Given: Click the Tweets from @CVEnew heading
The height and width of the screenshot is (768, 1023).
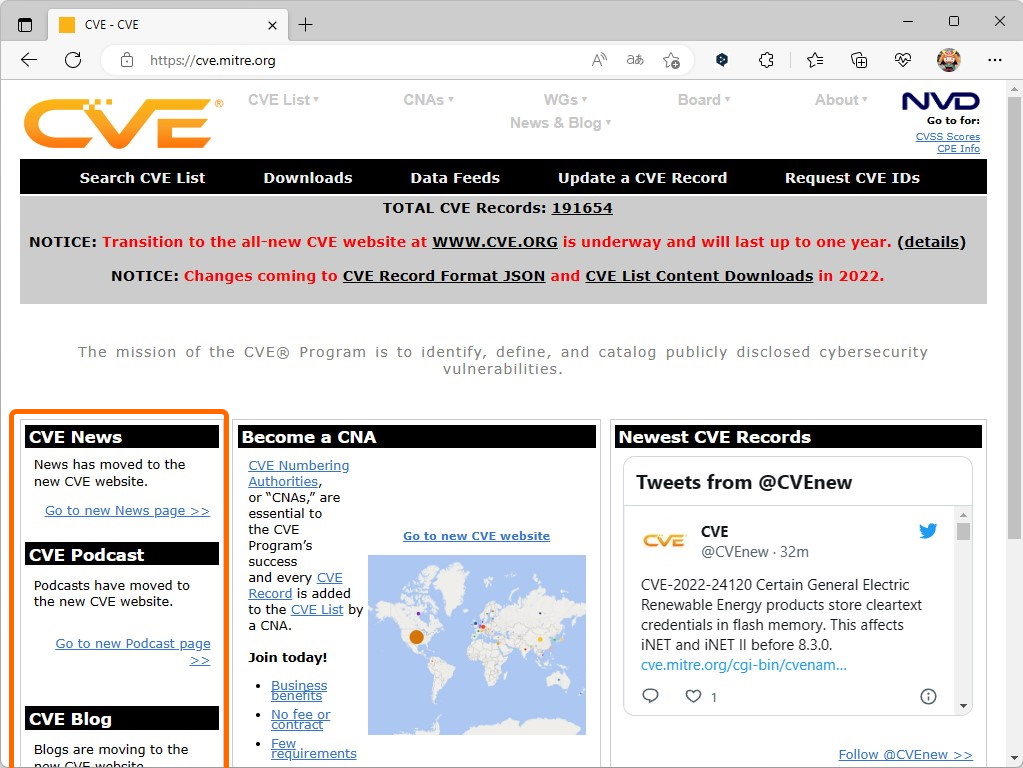Looking at the screenshot, I should (744, 482).
